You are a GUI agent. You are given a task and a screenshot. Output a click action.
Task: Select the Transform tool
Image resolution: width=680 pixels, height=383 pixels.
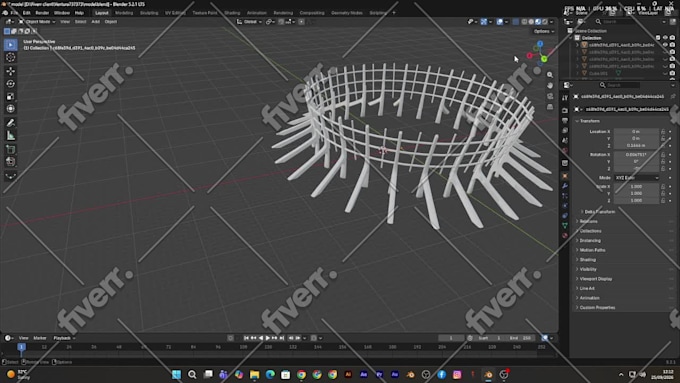click(11, 108)
